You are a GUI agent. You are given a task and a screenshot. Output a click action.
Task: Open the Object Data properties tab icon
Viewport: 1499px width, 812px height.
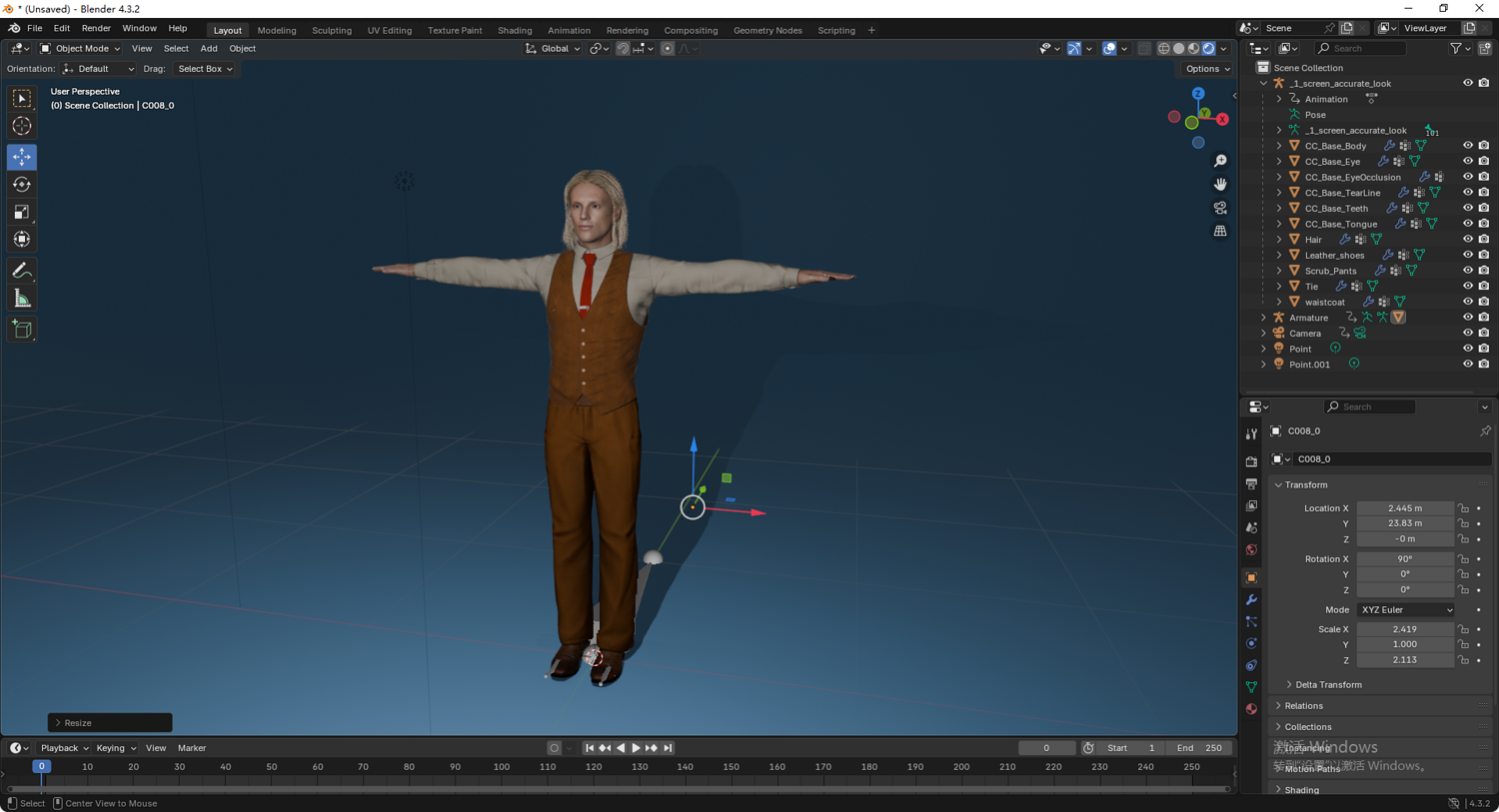(1251, 687)
